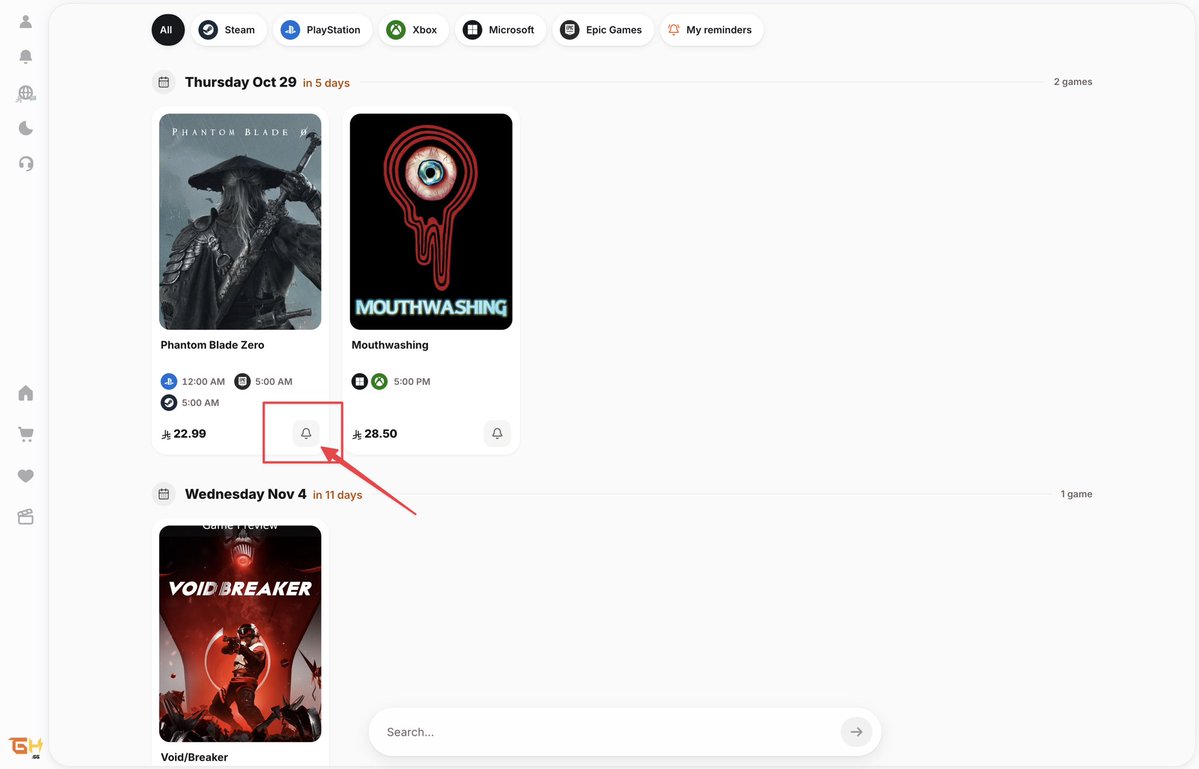This screenshot has width=1199, height=769.
Task: Click Epic Games icon beside 5:00 AM
Action: click(242, 381)
